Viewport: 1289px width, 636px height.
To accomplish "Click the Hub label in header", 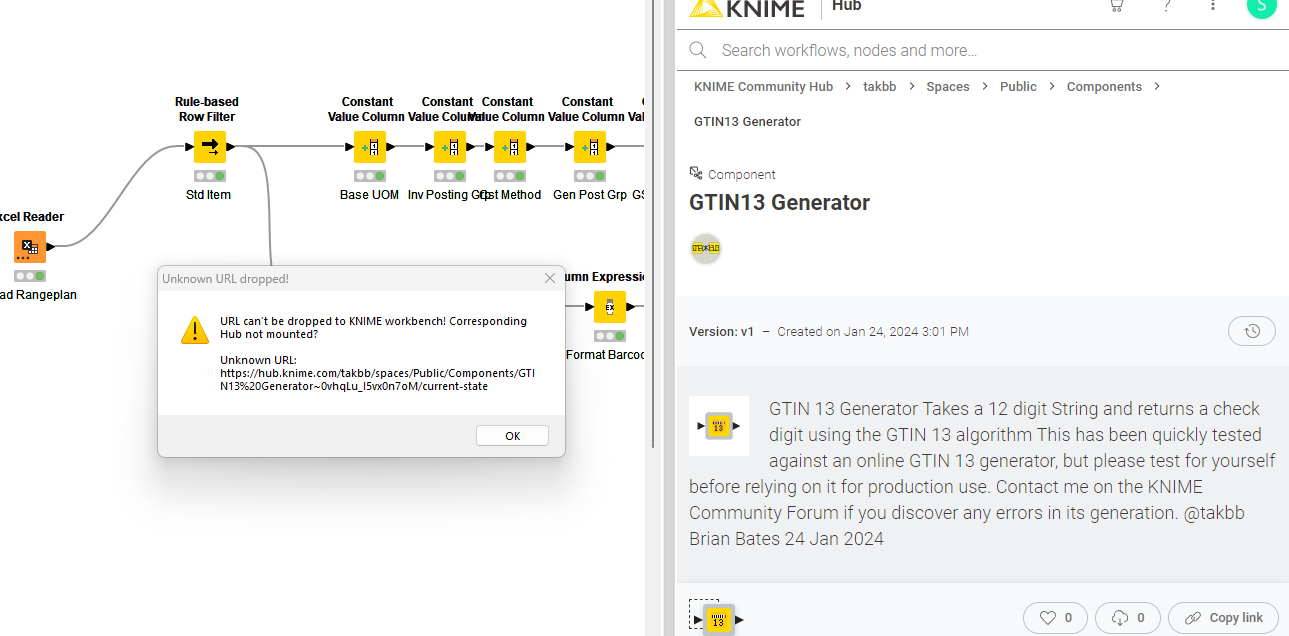I will 846,6.
